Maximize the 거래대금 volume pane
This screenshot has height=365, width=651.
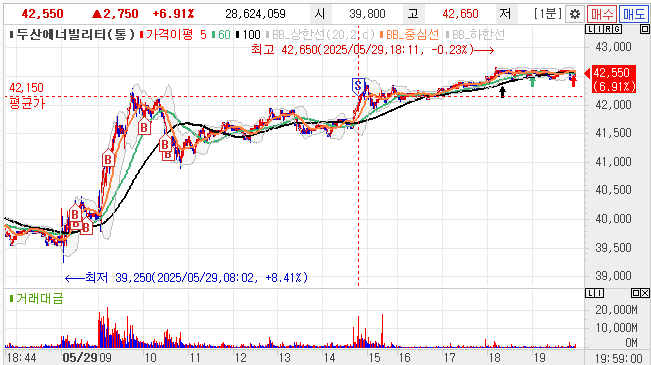point(636,293)
